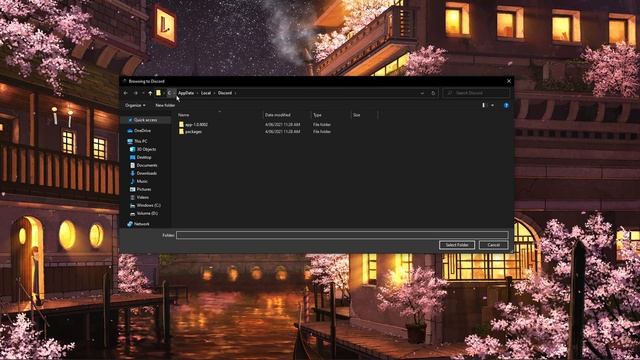Click the File folder type of packages row
This screenshot has height=360, width=640.
322,132
